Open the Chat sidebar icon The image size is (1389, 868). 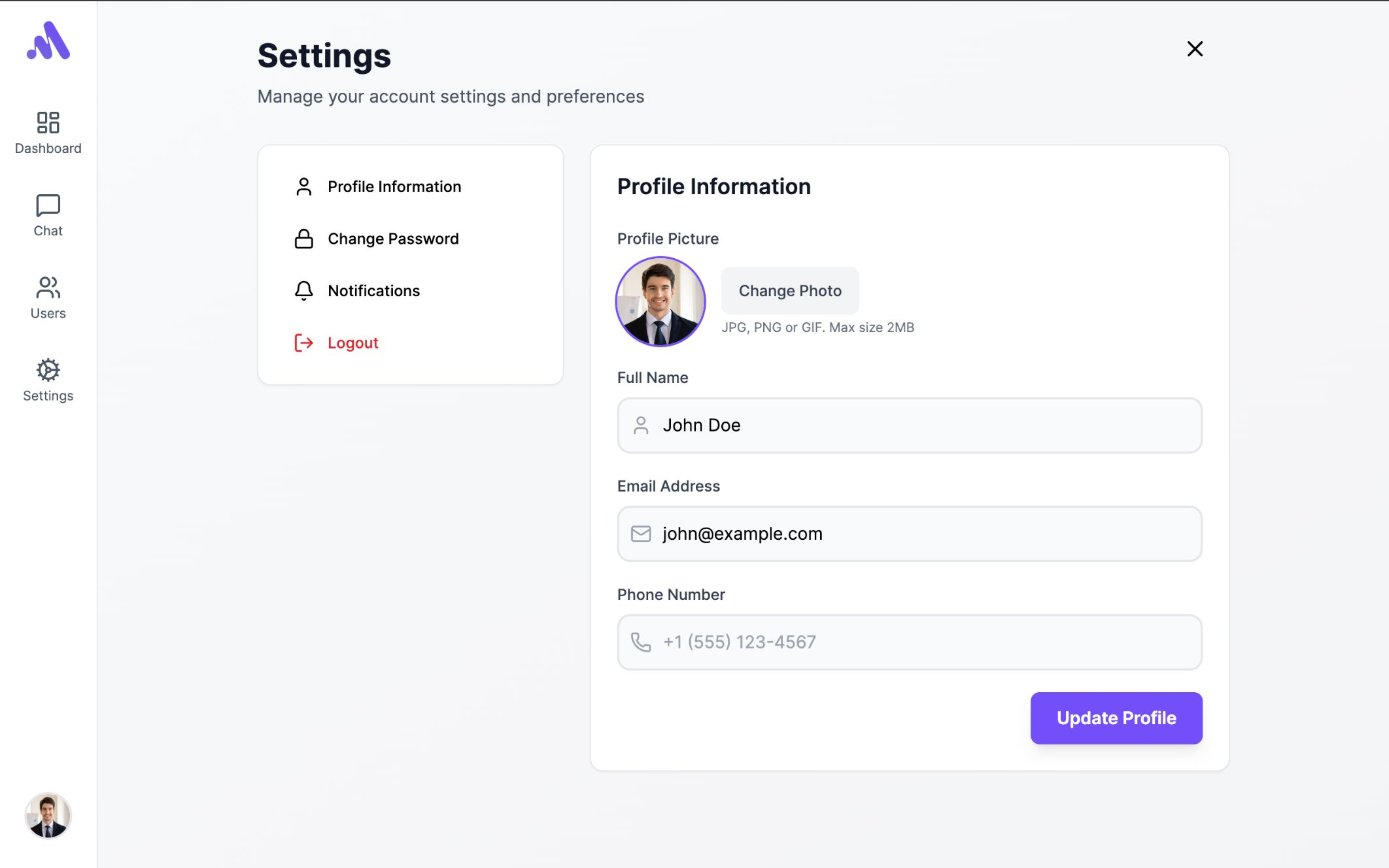[48, 205]
